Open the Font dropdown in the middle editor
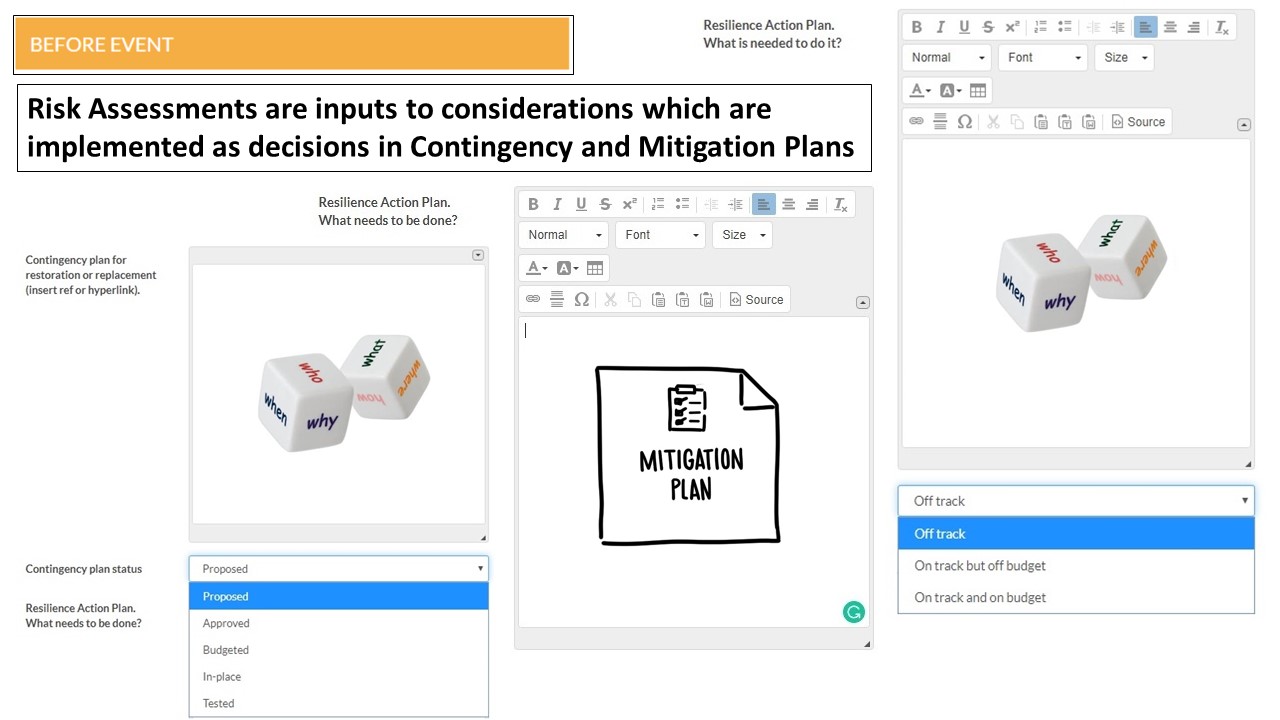Screen dimensions: 1280x720 (660, 235)
